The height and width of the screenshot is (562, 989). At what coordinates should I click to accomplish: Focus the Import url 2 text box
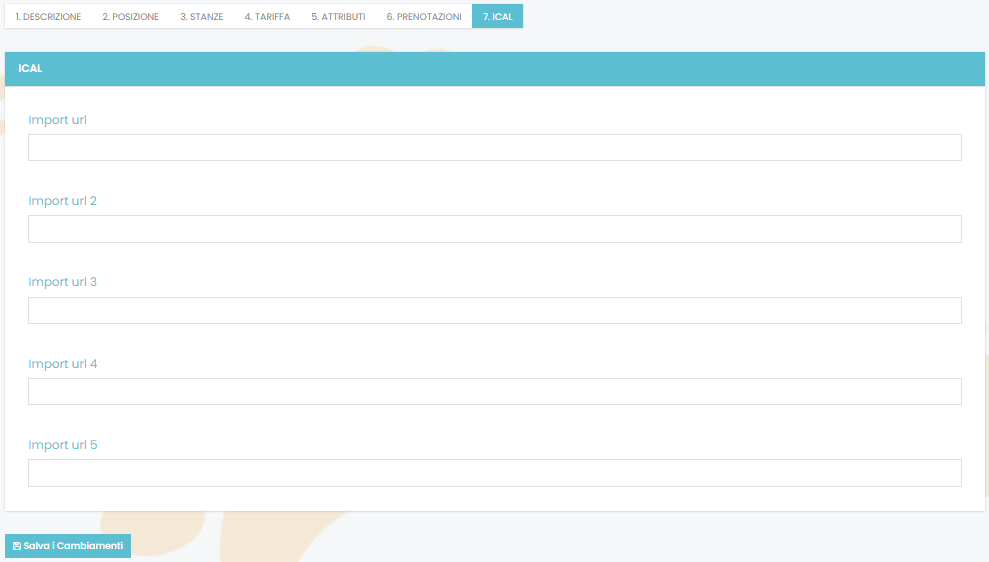494,229
